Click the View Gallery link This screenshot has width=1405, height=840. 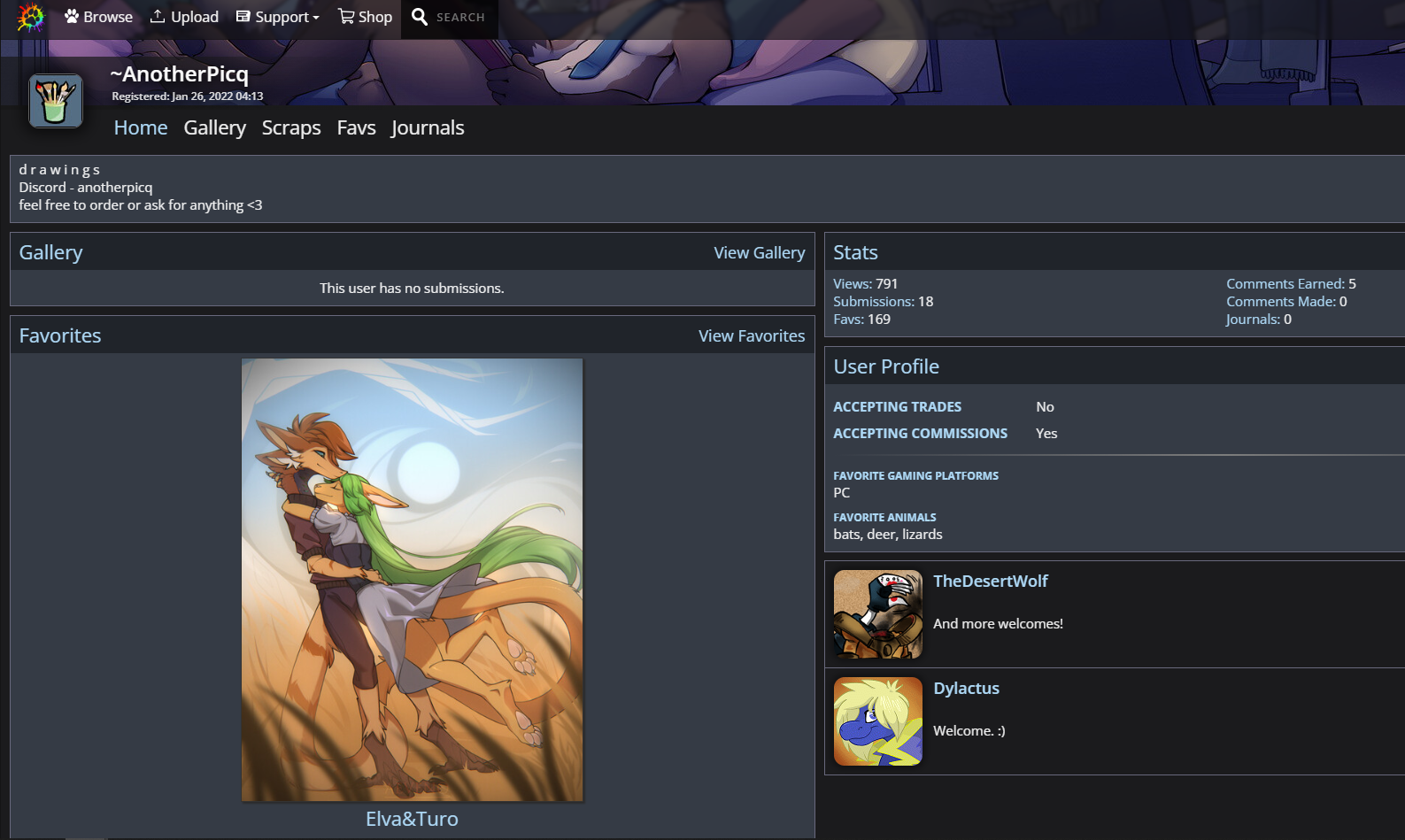pos(760,252)
